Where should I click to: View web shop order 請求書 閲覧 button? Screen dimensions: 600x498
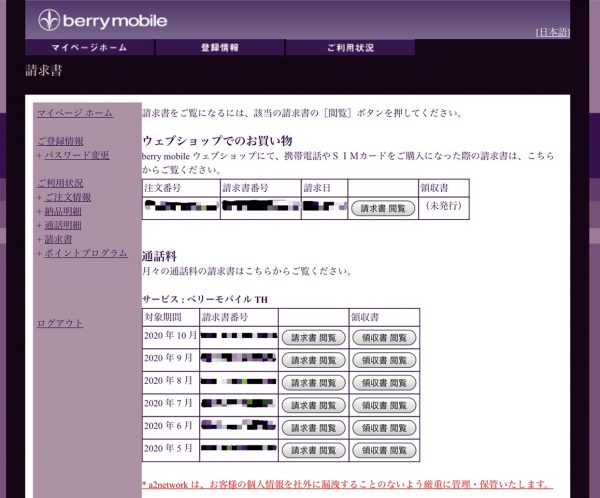[383, 209]
